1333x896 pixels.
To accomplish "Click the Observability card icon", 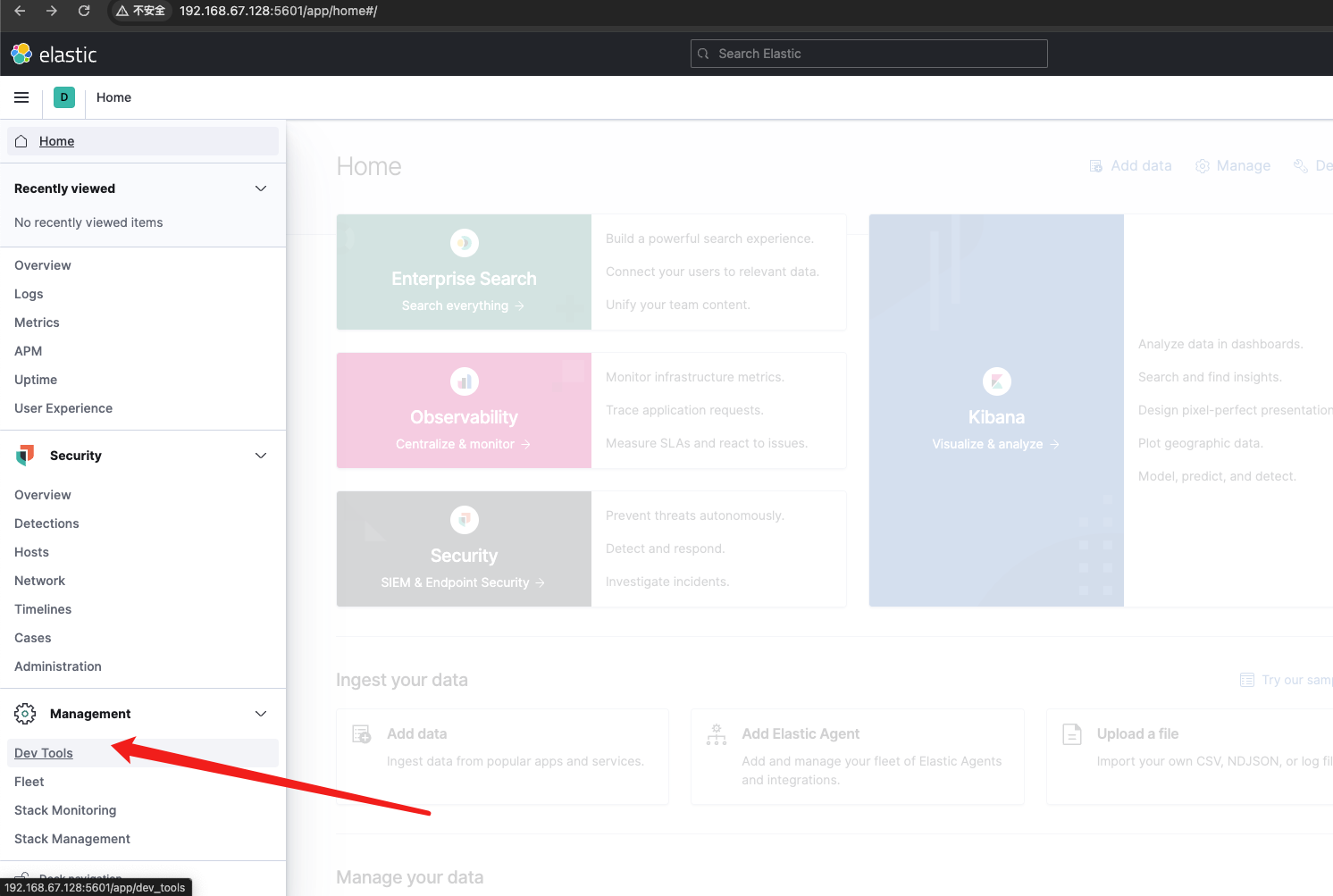I will 465,381.
